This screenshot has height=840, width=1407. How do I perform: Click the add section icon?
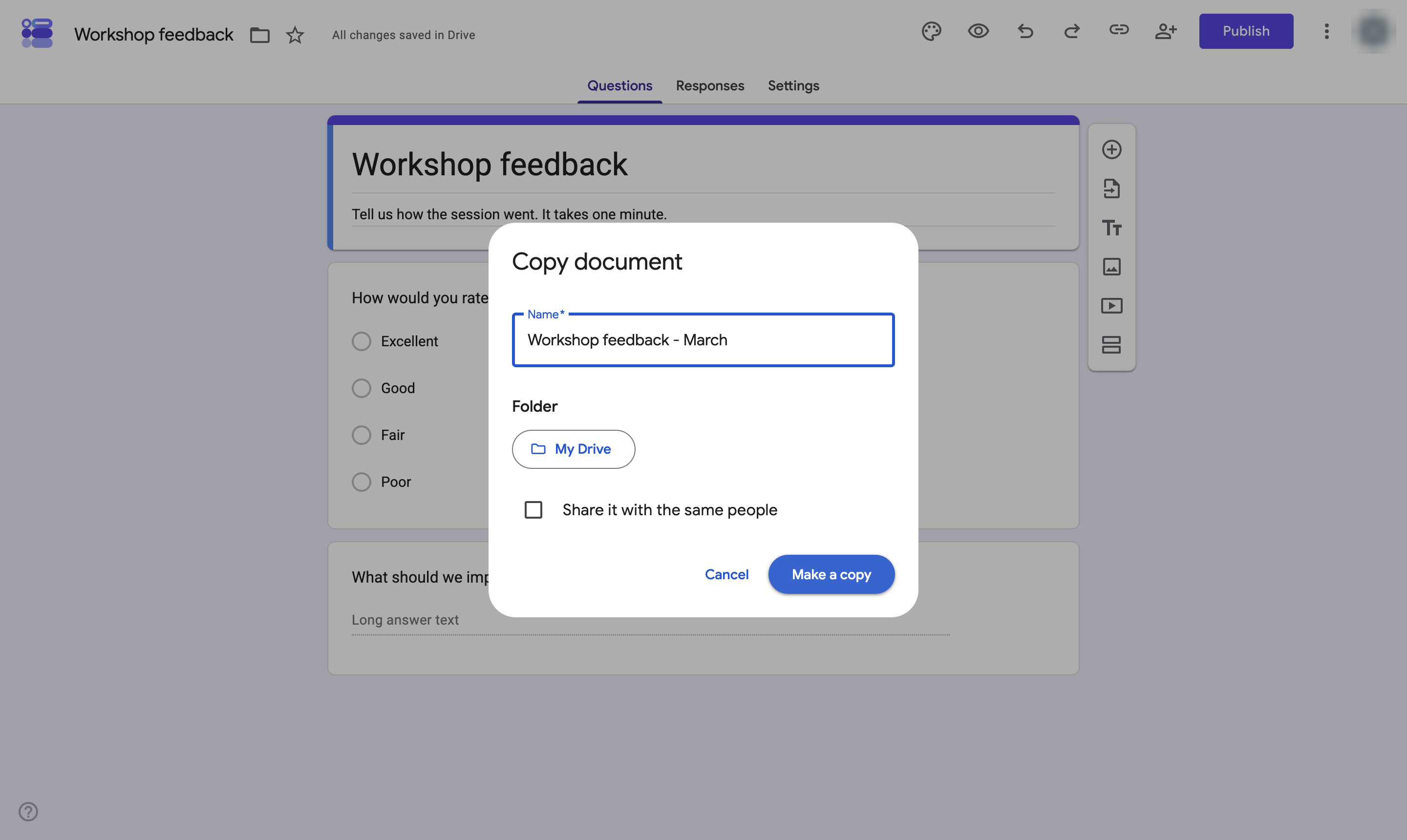pos(1112,345)
